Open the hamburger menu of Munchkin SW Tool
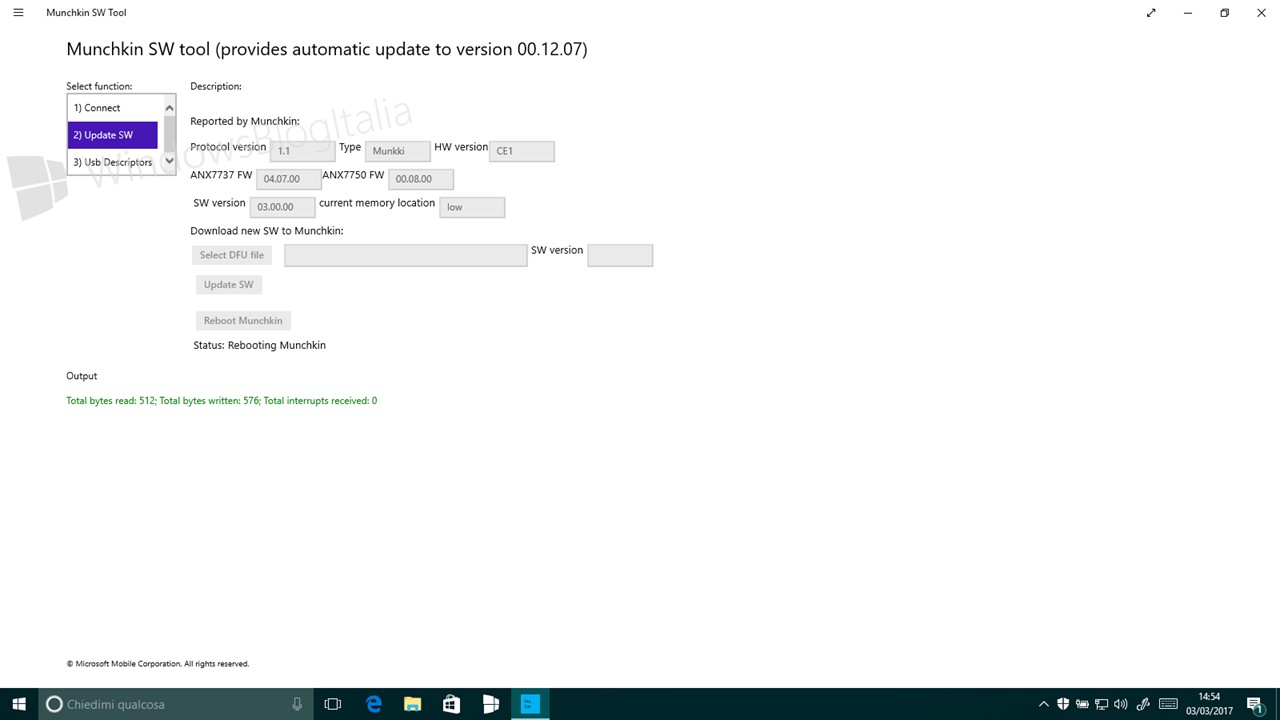 [18, 13]
